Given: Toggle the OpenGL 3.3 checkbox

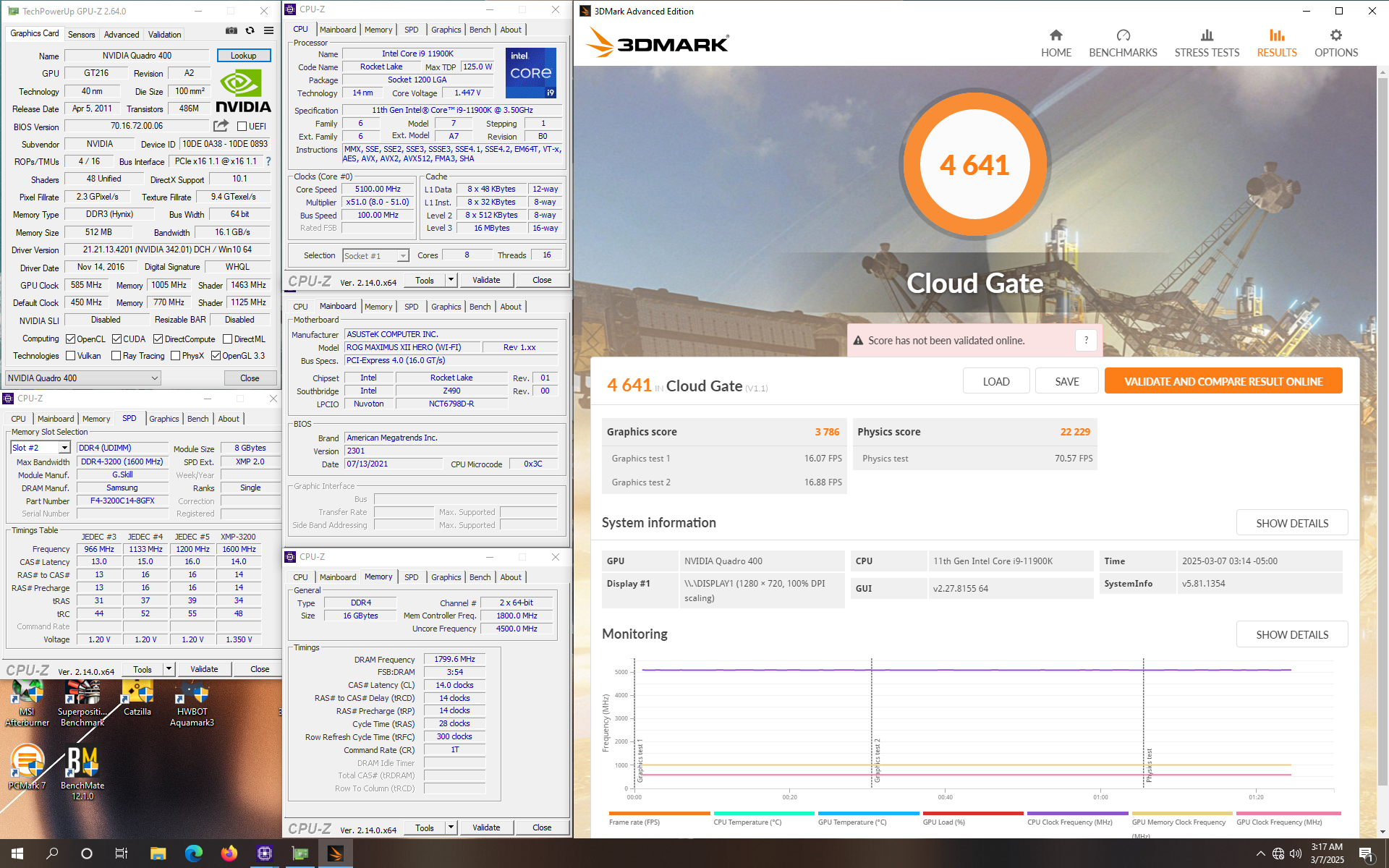Looking at the screenshot, I should tap(216, 355).
